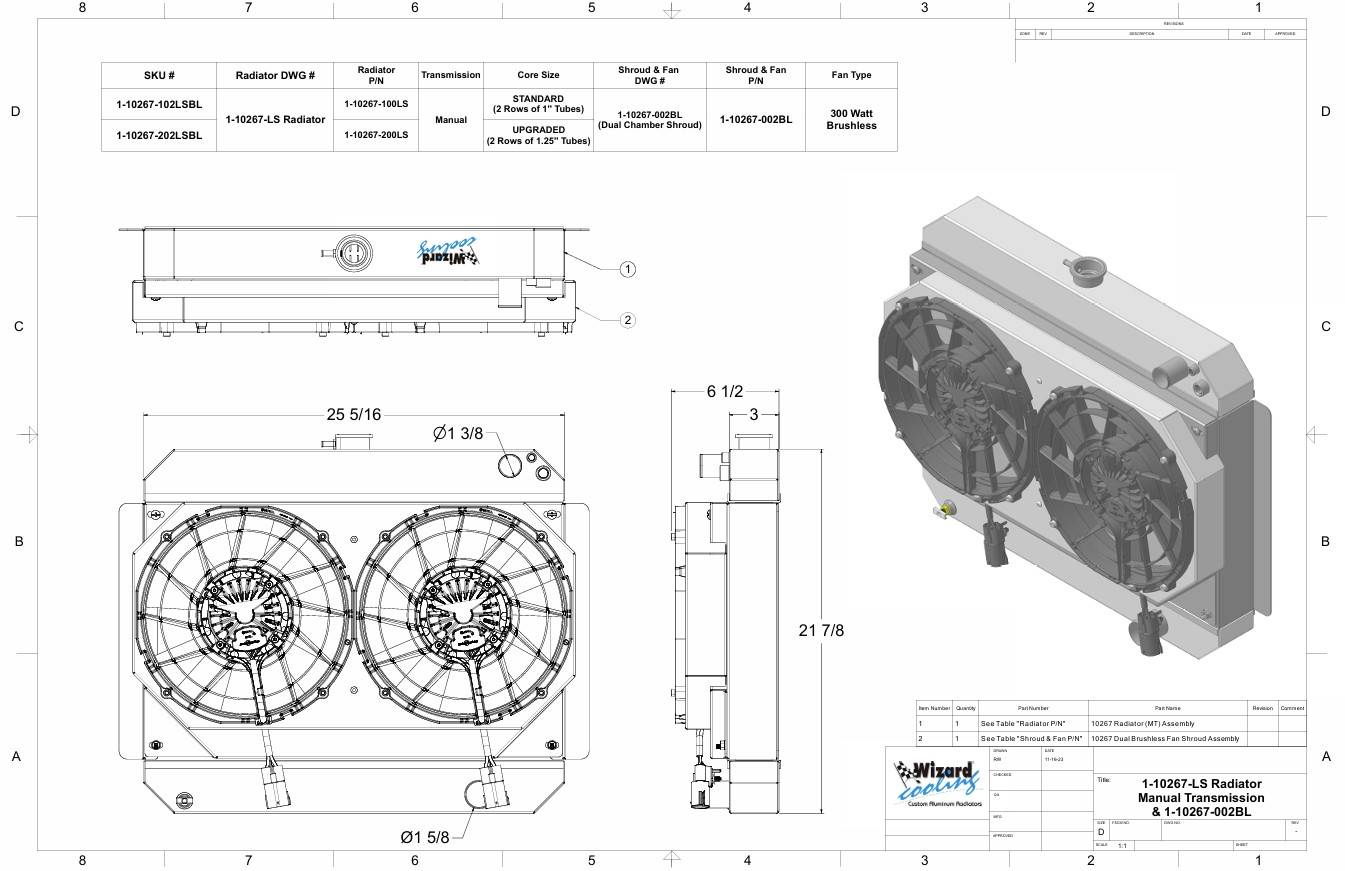Click the 300 Watt Brushless fan type cell
The height and width of the screenshot is (871, 1345).
coord(851,120)
